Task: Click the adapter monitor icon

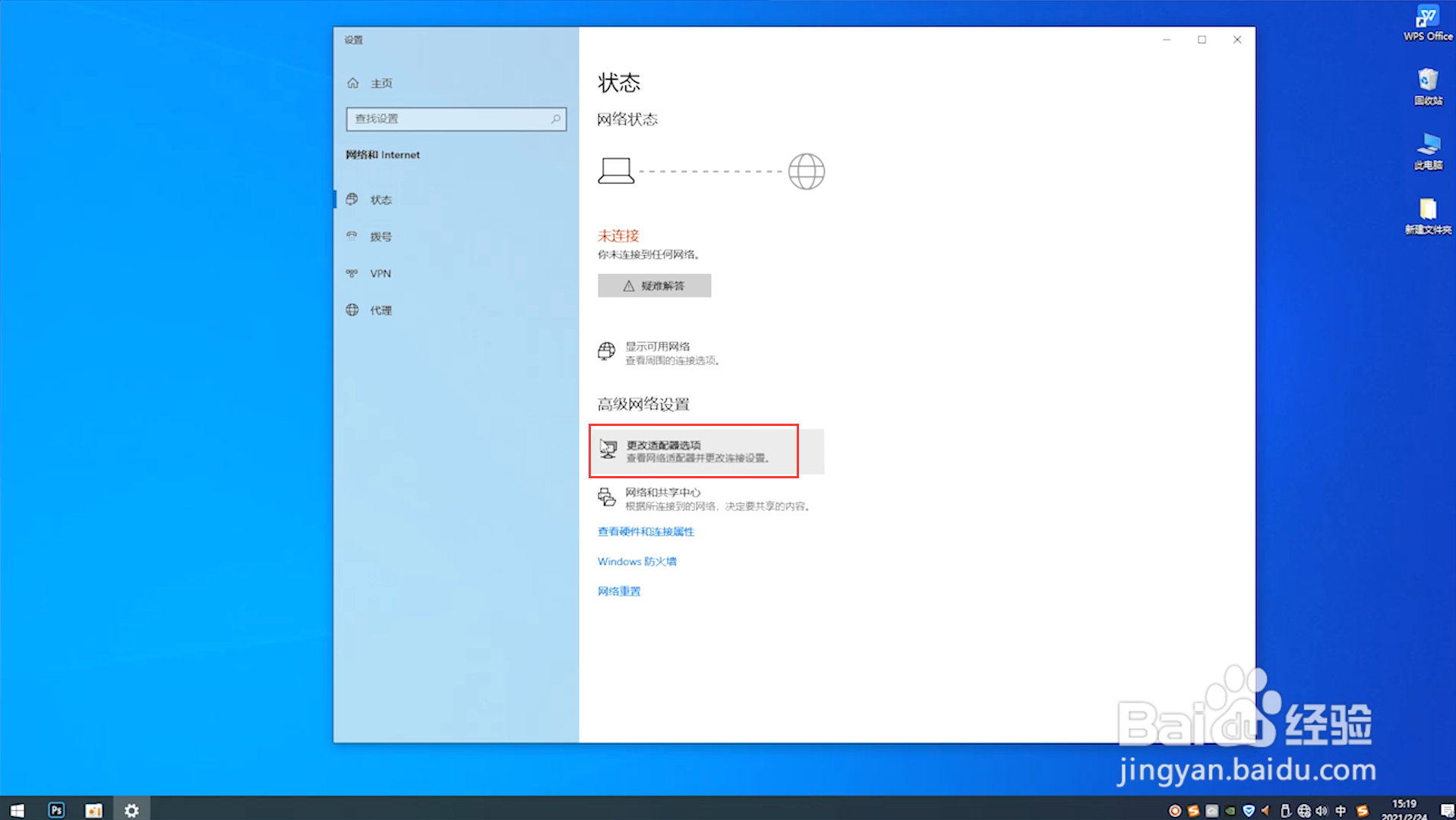Action: tap(608, 449)
